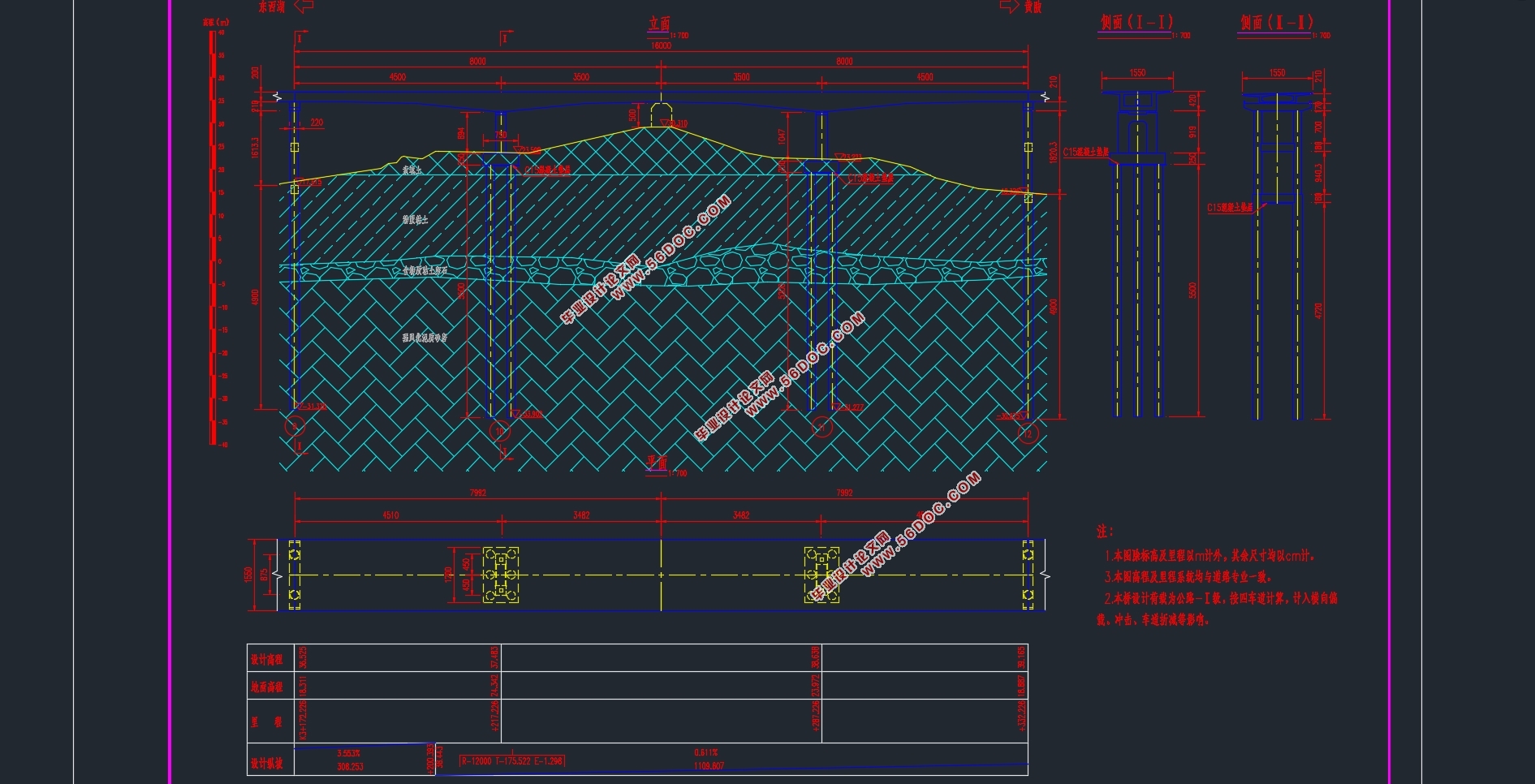This screenshot has height=784, width=1535.
Task: Select the 3.553% slope value
Action: (x=349, y=754)
